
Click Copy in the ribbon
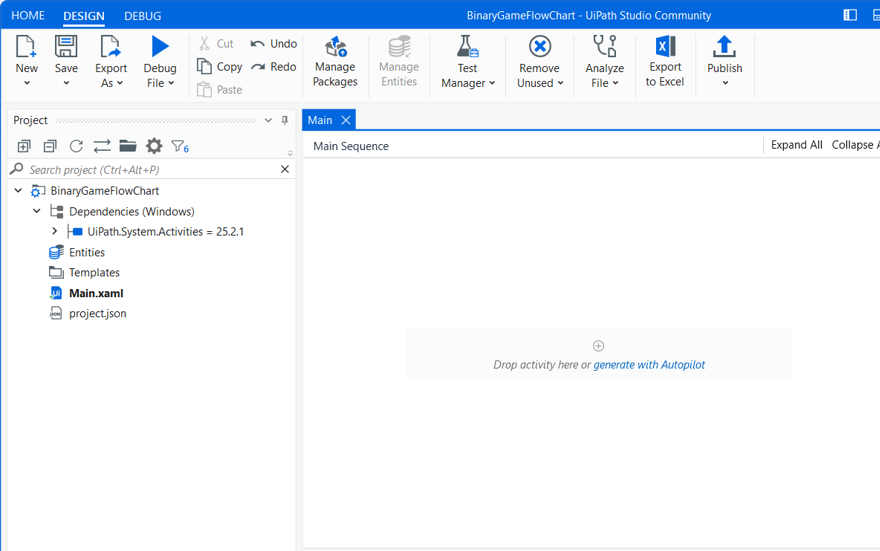click(219, 67)
